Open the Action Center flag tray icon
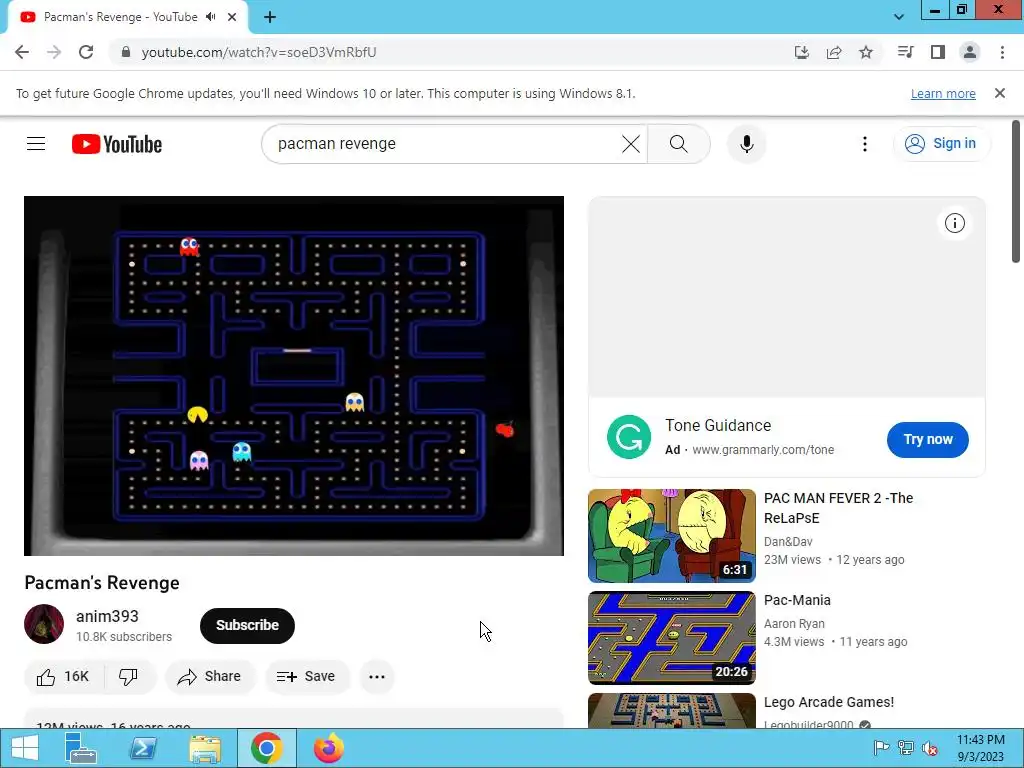Image resolution: width=1024 pixels, height=768 pixels. point(881,748)
